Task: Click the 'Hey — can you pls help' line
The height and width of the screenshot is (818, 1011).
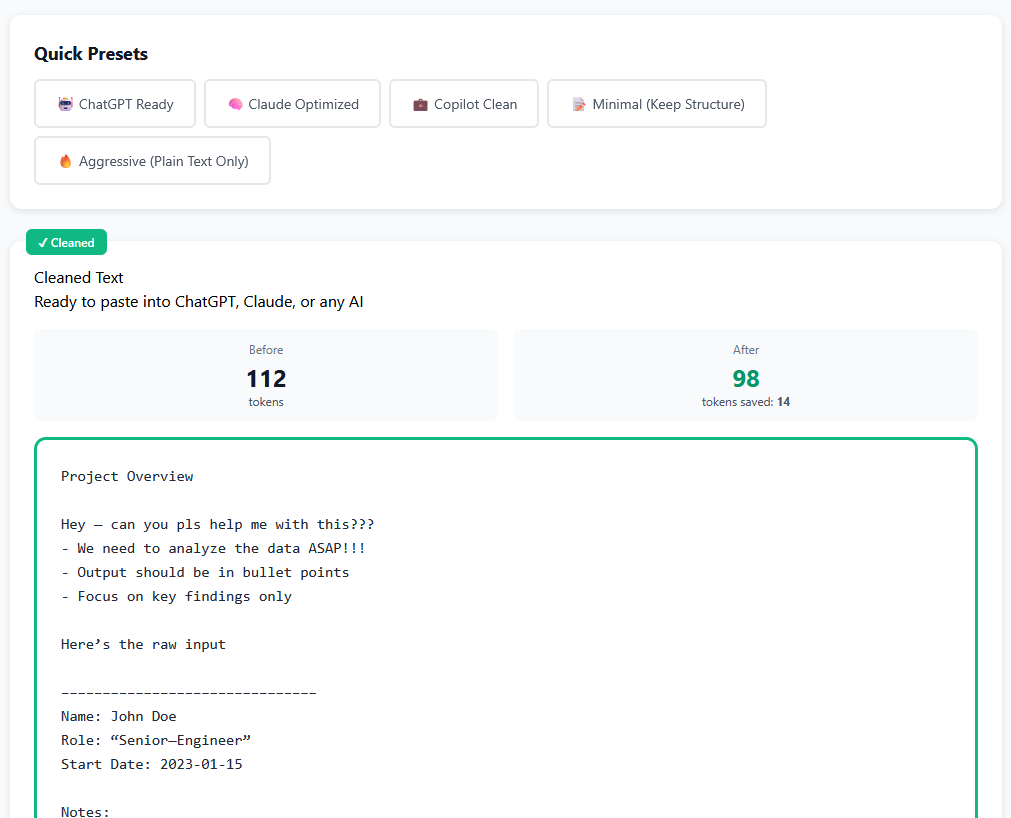Action: [x=217, y=525]
